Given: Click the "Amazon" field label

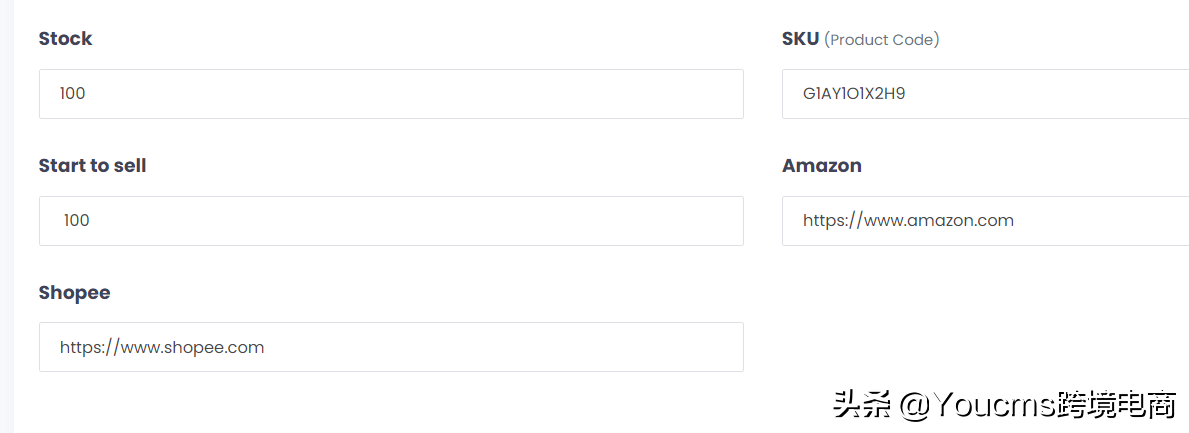Looking at the screenshot, I should [x=822, y=165].
